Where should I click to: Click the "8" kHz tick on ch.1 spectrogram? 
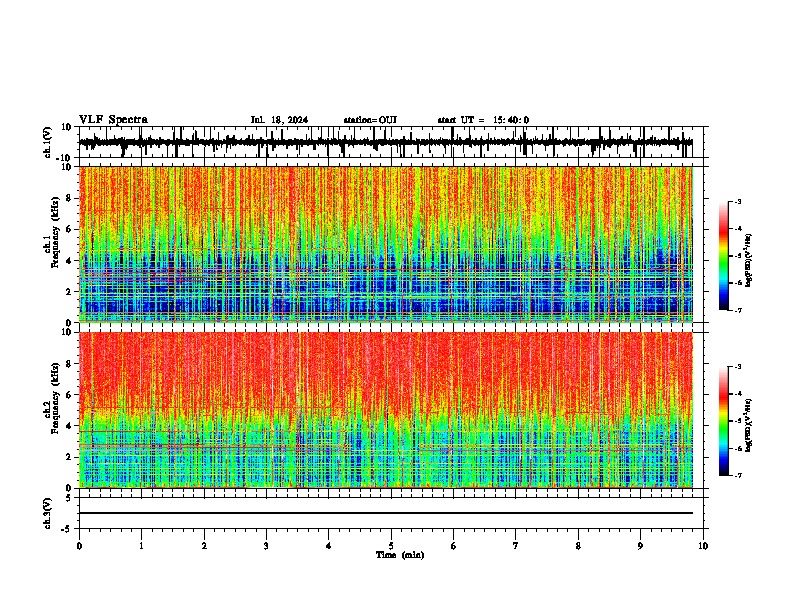69,198
